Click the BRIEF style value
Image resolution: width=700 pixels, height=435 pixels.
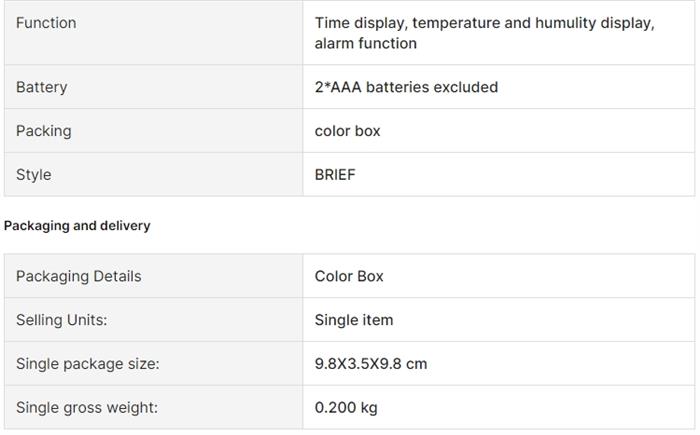(x=335, y=174)
